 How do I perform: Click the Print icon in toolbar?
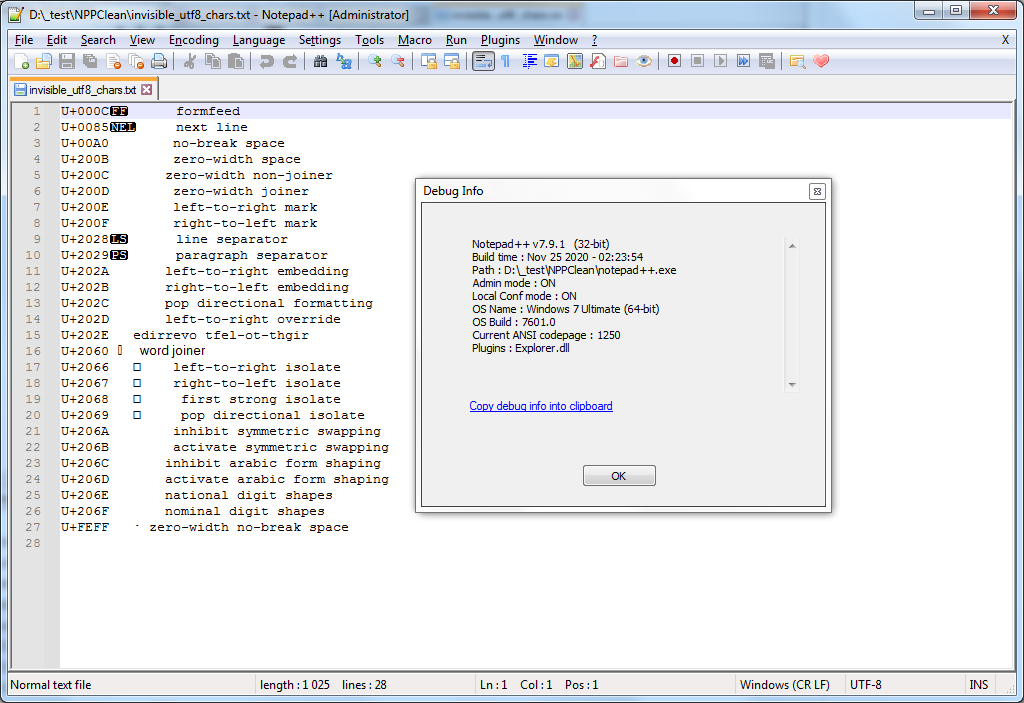159,61
